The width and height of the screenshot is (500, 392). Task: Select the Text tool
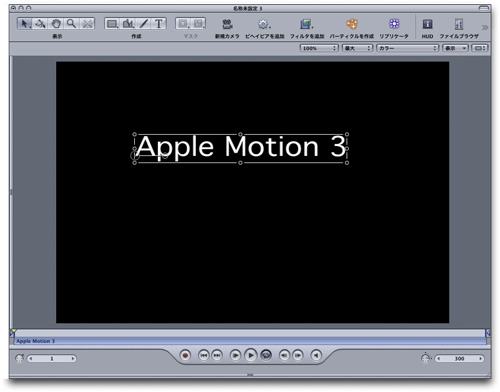(159, 24)
